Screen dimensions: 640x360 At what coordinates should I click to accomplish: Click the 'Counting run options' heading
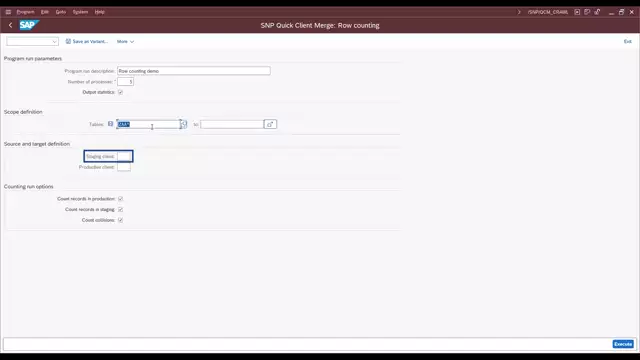click(29, 187)
